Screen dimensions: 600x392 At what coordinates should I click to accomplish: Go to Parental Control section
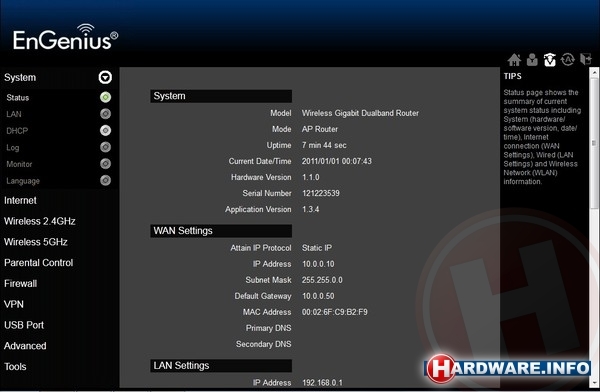point(39,263)
